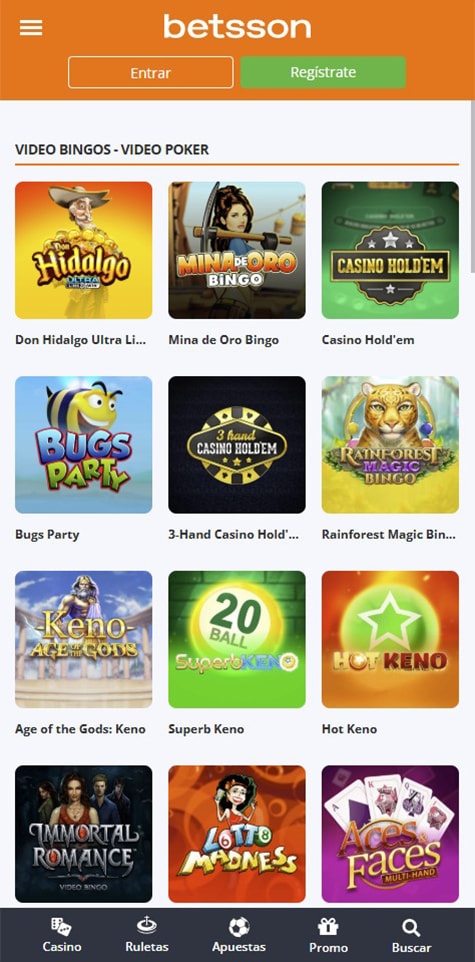Click the Regístrate button
Screen dimensions: 475x962
(323, 72)
